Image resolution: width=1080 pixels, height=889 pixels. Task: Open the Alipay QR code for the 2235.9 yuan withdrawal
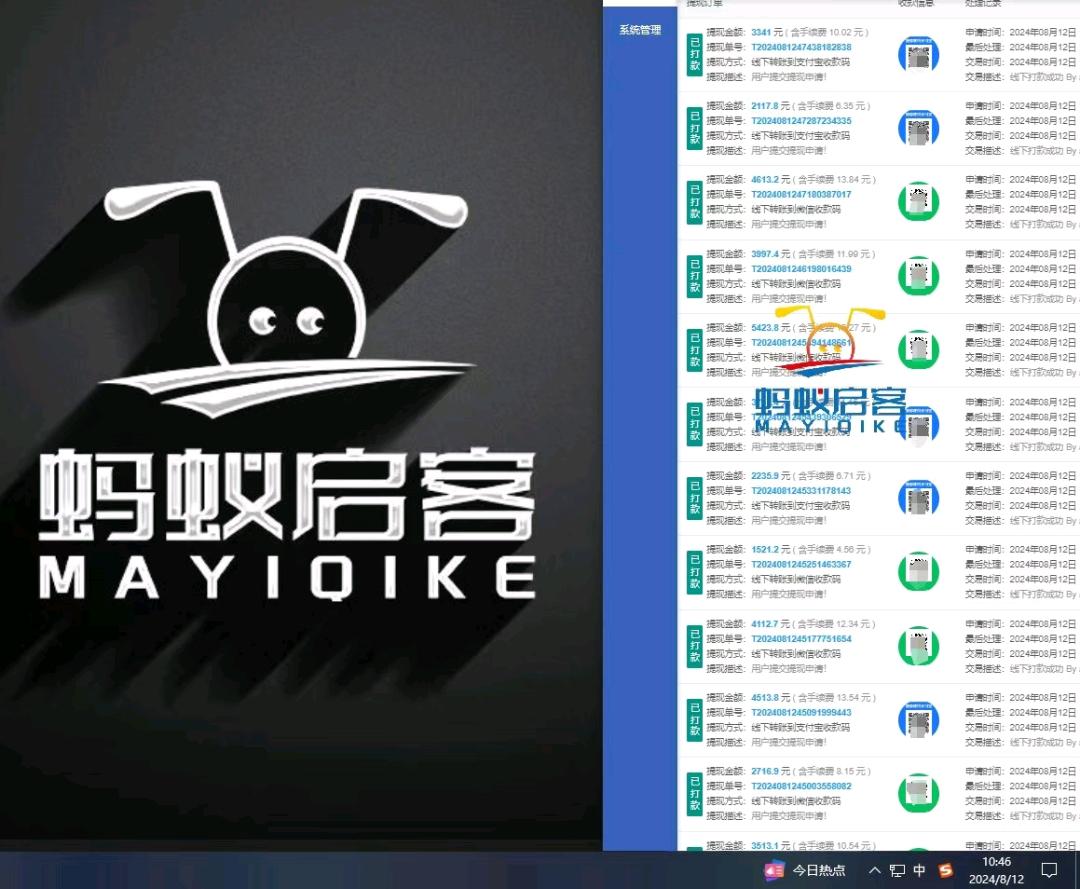(919, 498)
